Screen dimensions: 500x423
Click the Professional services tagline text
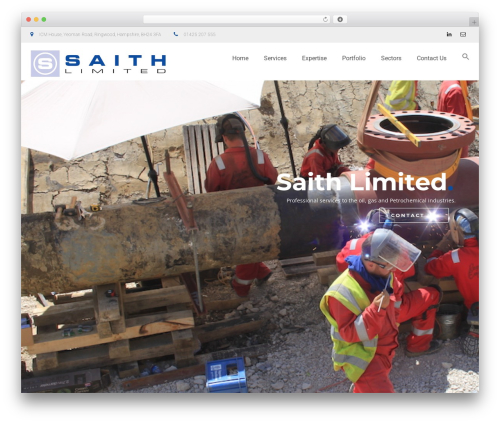pos(371,200)
